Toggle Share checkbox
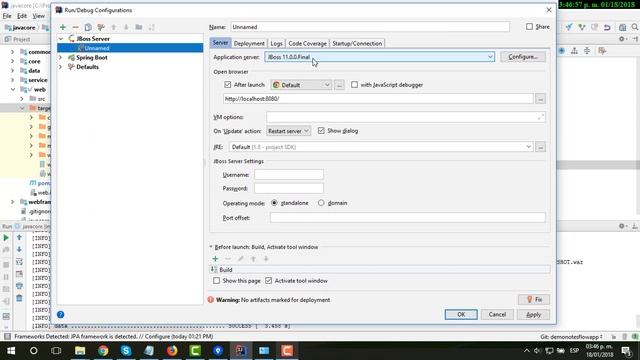Image resolution: width=640 pixels, height=360 pixels. (529, 27)
